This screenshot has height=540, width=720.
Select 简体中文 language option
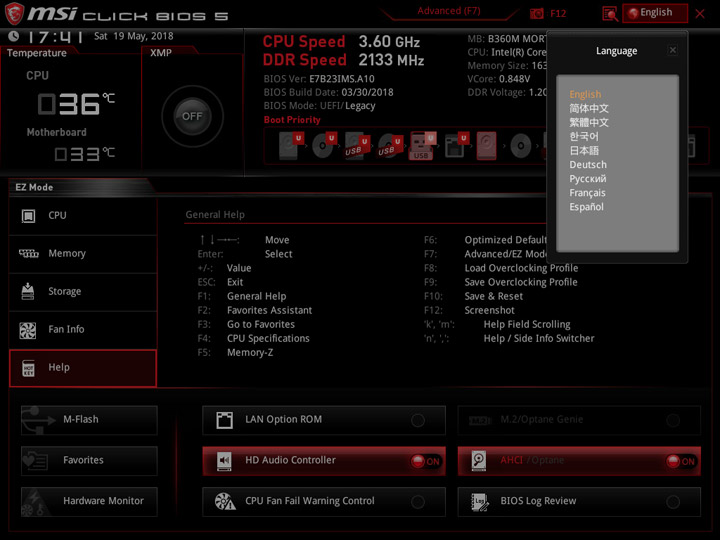pyautogui.click(x=589, y=108)
